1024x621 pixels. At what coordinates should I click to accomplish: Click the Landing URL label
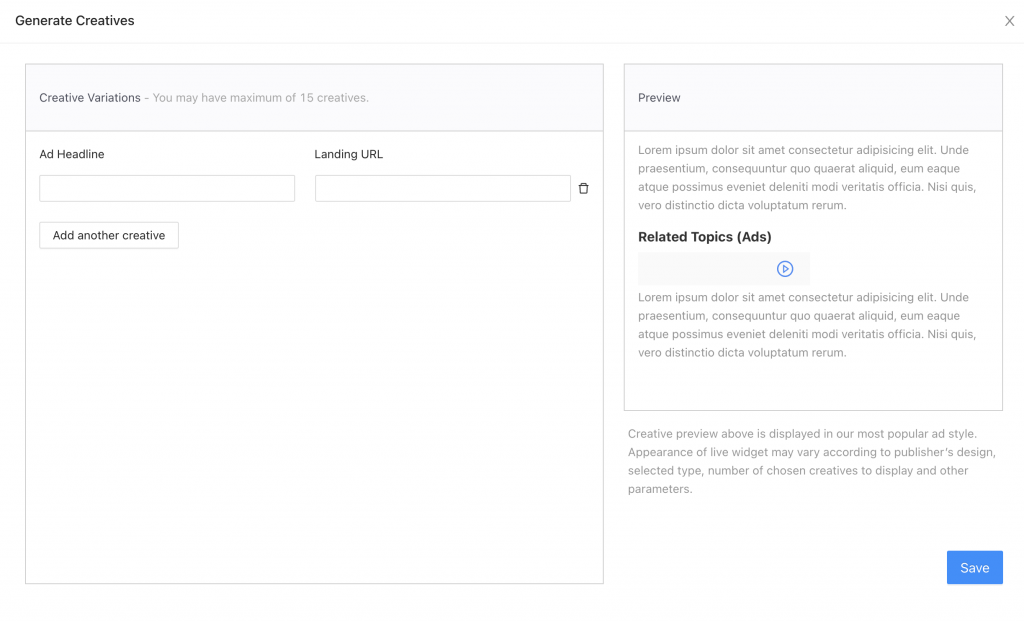[x=348, y=154]
